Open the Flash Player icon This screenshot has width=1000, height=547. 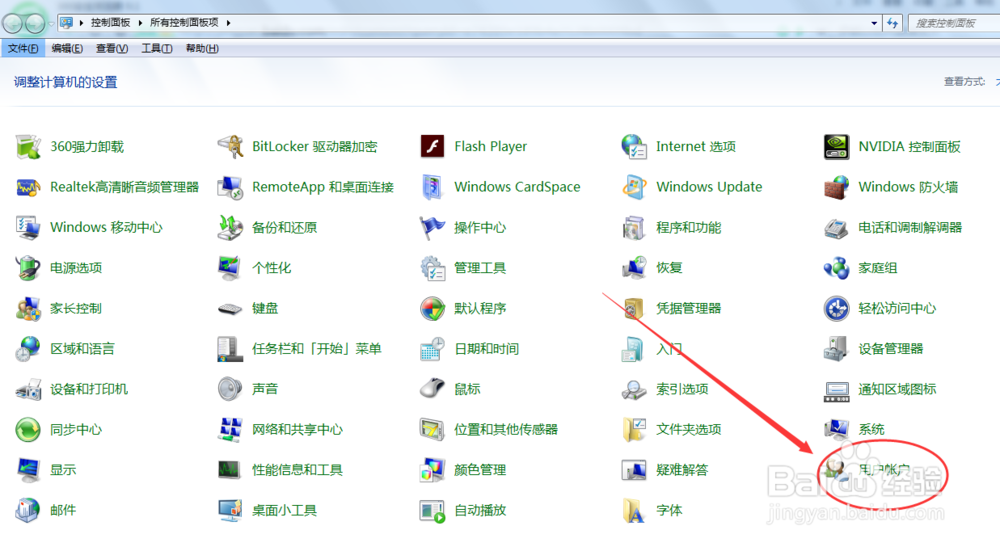(432, 147)
